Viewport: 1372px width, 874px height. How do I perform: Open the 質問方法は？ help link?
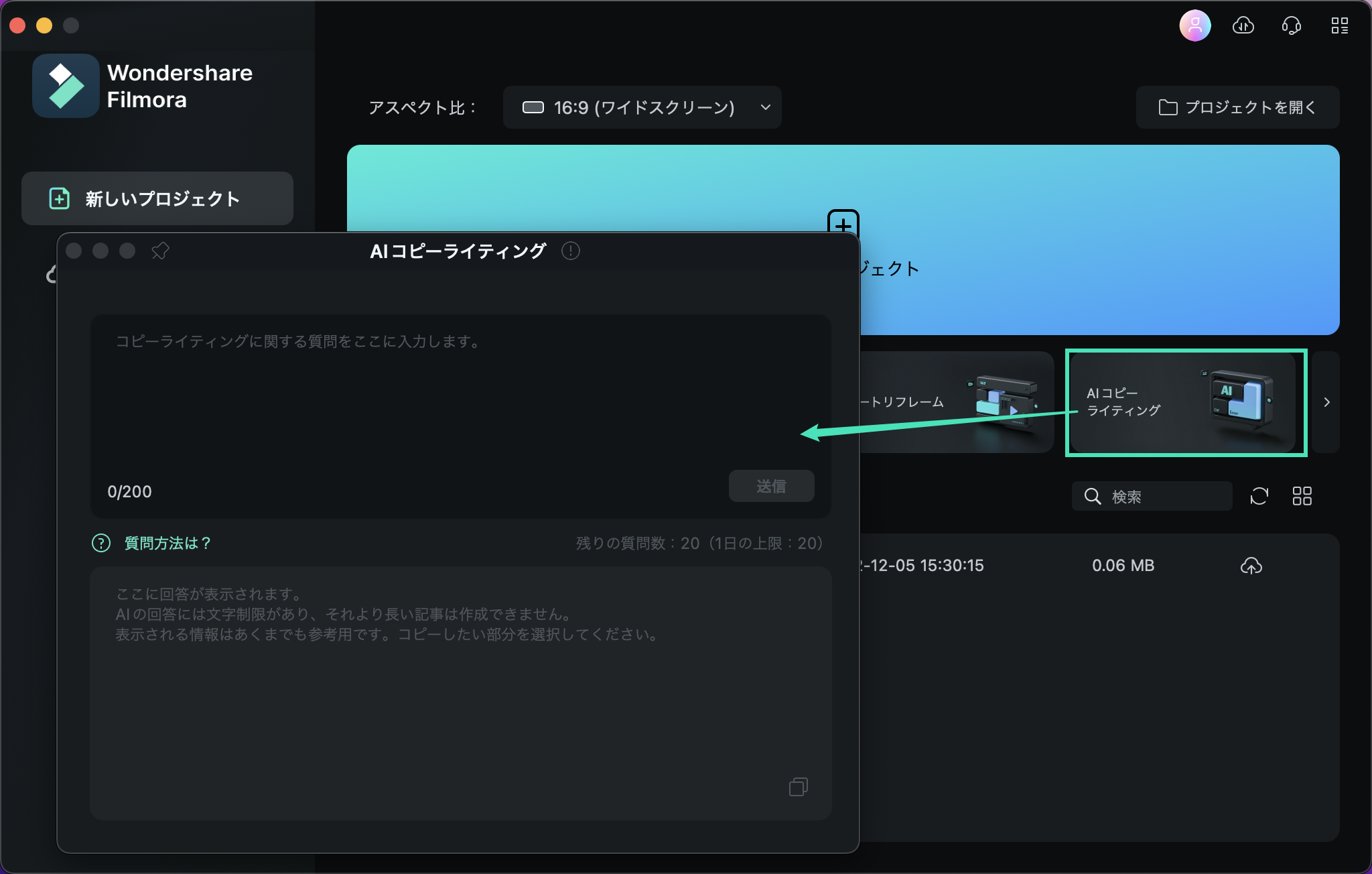coord(167,543)
